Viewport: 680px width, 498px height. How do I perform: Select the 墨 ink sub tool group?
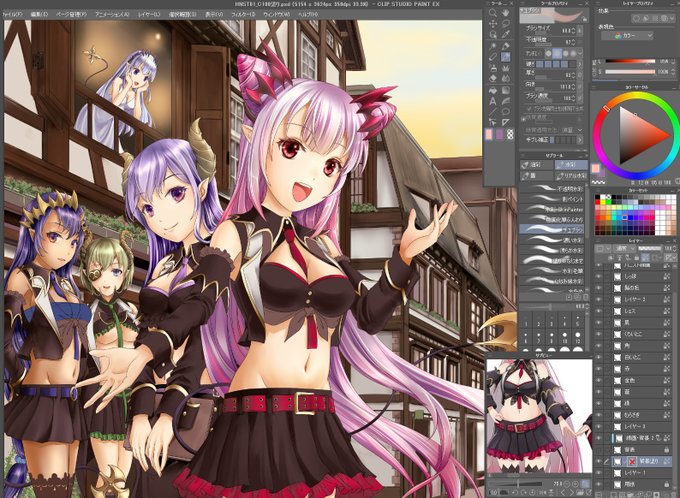click(536, 176)
